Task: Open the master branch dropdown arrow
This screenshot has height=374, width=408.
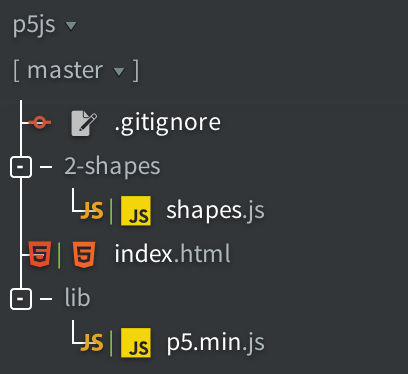Action: click(119, 71)
